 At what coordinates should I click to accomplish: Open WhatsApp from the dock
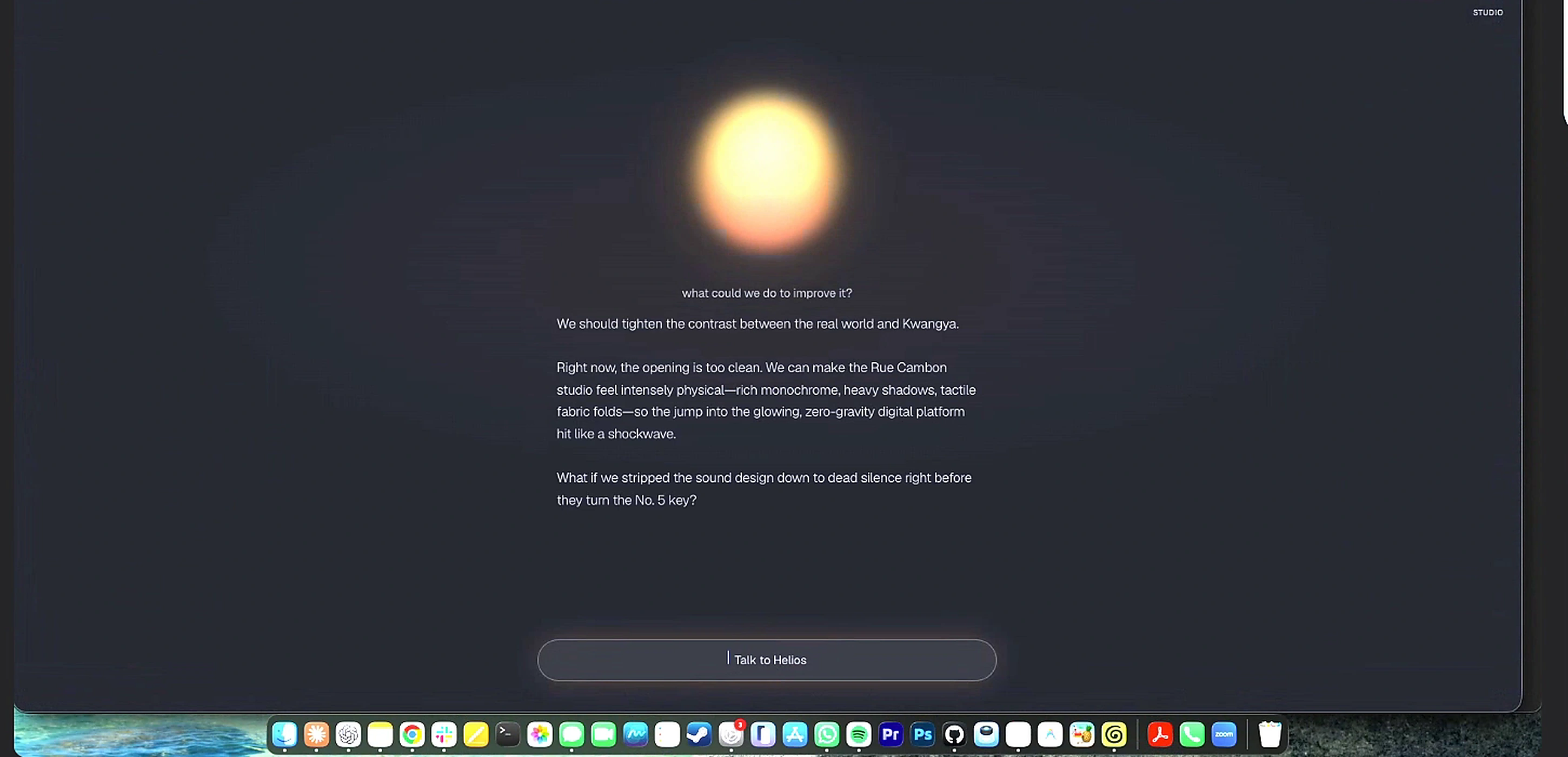click(827, 734)
